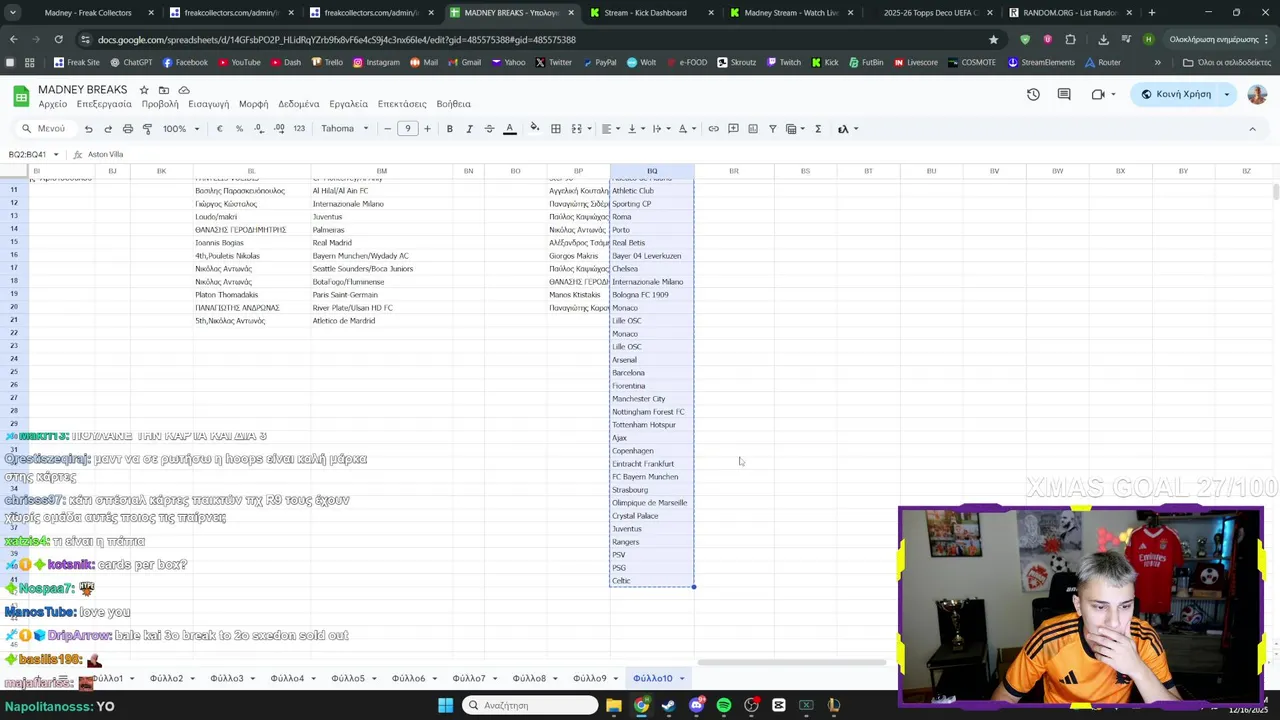
Task: Apply percent format with the % icon
Action: 239,129
